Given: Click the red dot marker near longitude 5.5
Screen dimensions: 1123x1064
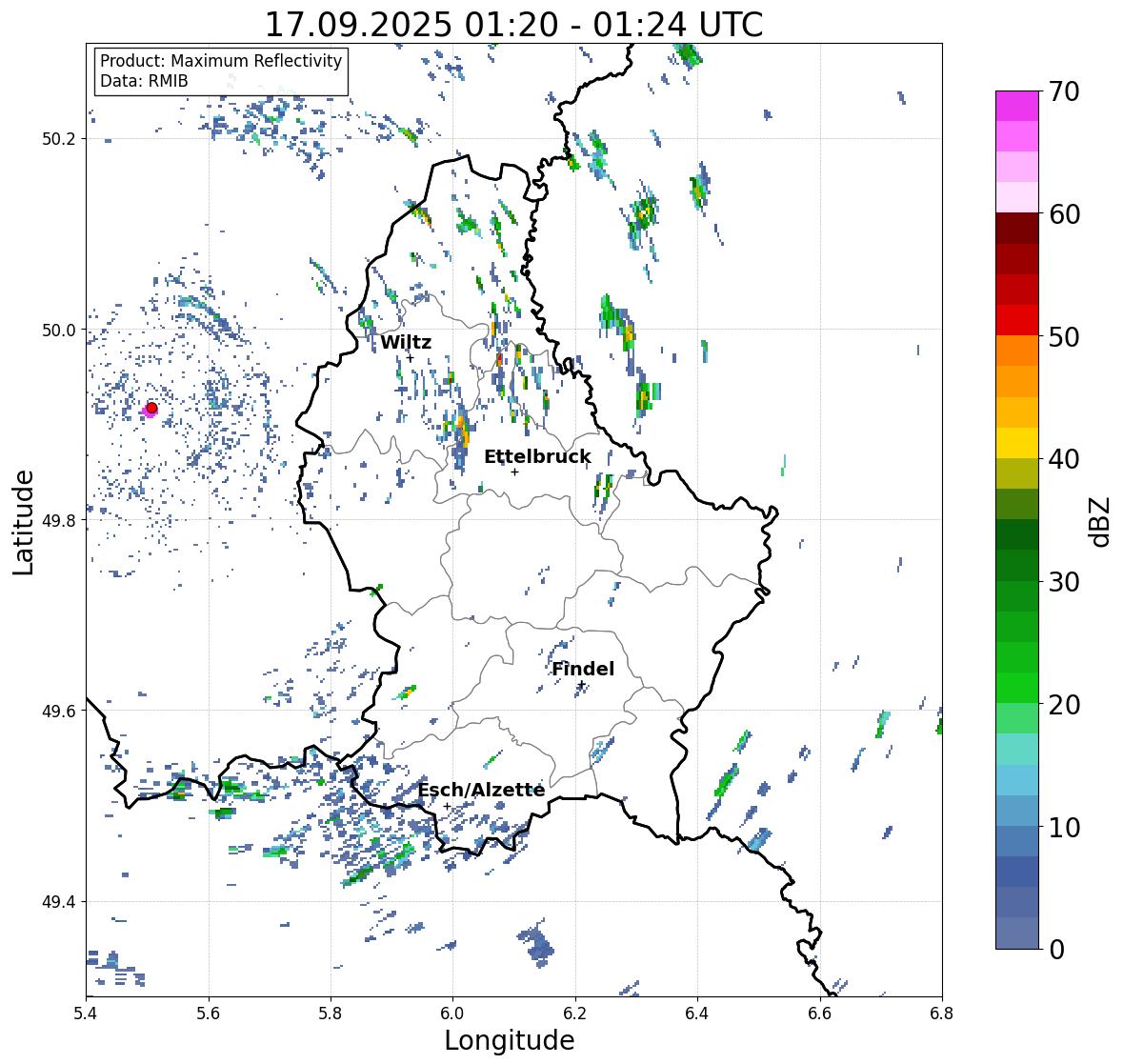Looking at the screenshot, I should click(x=151, y=408).
